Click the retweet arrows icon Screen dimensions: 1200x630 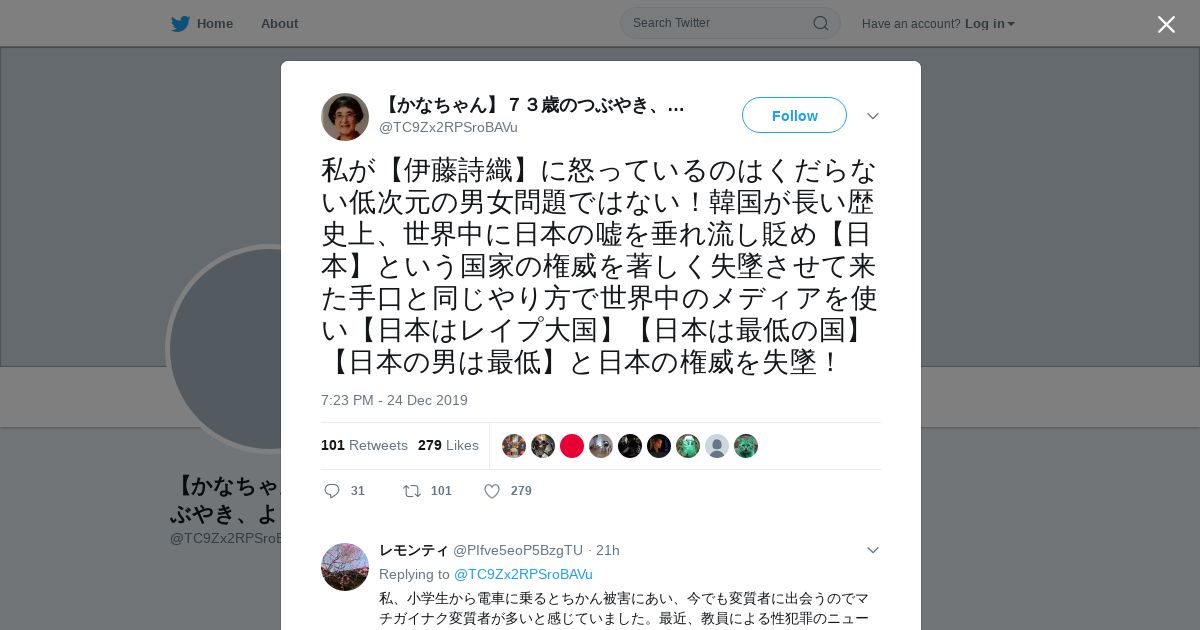click(x=411, y=491)
